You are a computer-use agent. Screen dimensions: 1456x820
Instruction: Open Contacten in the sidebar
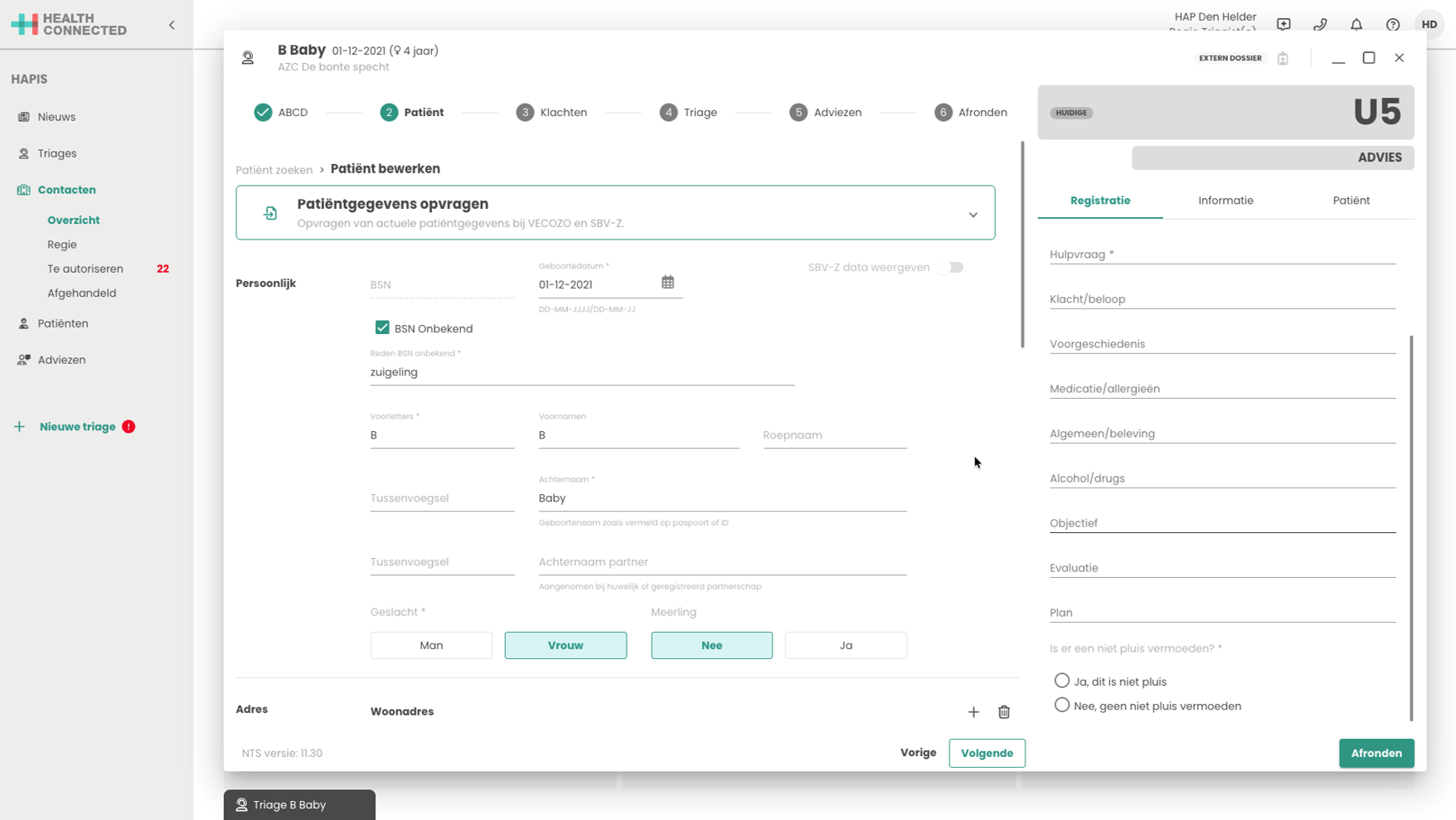(66, 190)
